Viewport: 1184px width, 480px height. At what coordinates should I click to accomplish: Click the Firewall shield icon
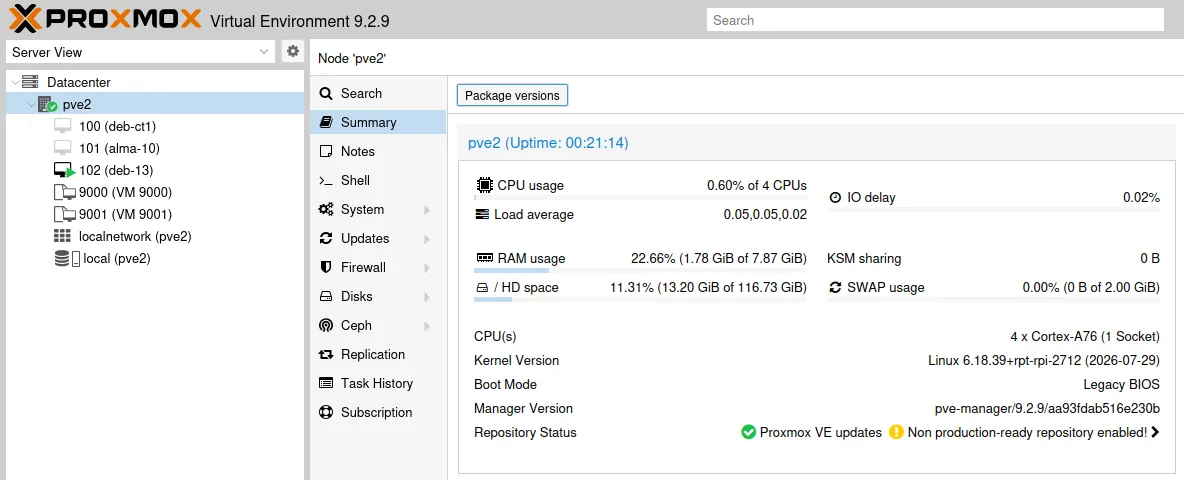point(326,267)
